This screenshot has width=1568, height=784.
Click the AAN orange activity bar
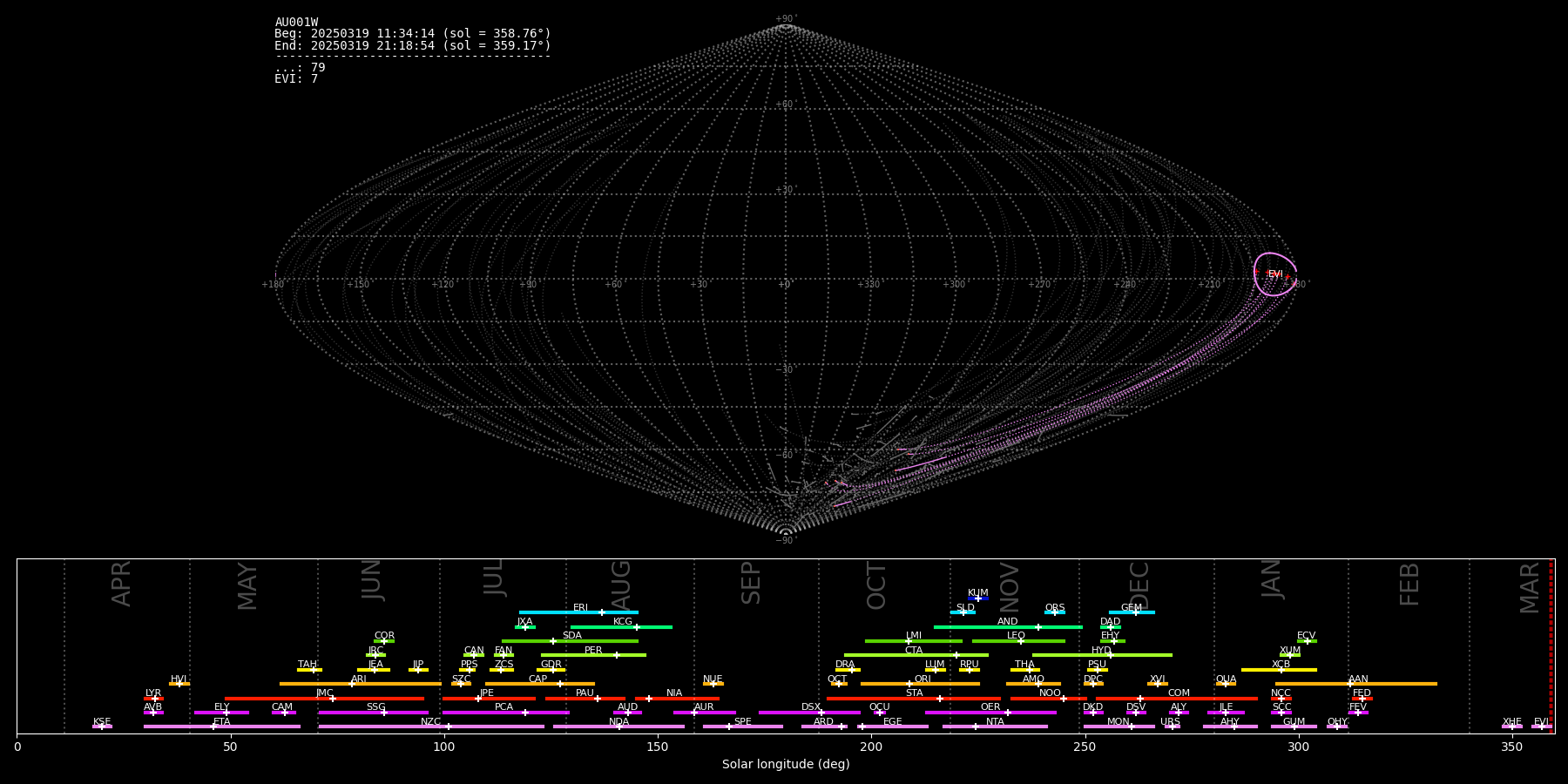click(1356, 684)
